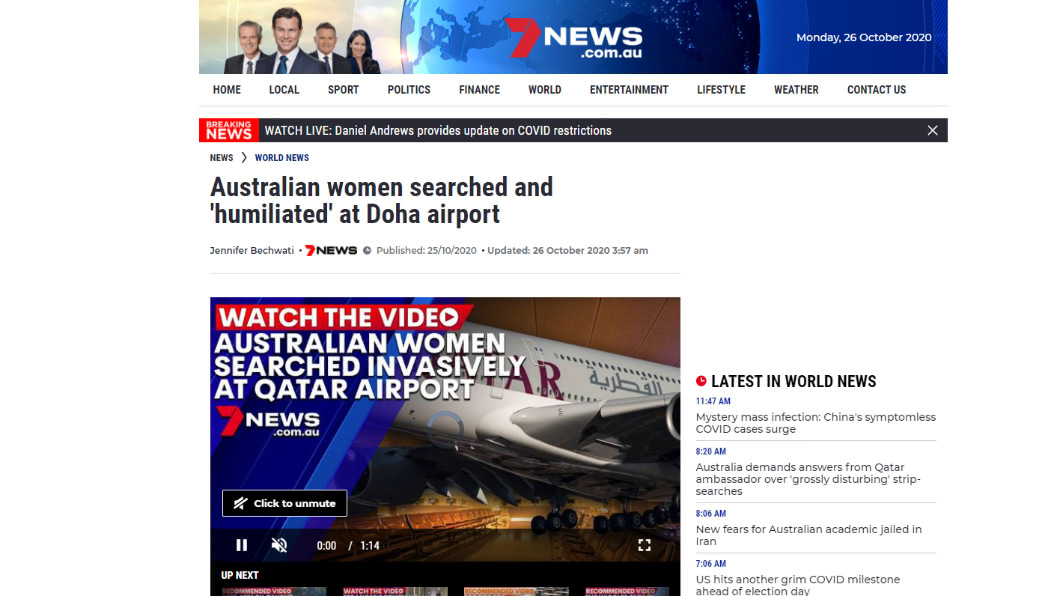Open 'New fears for Australian academic jailed in Iran'

pyautogui.click(x=809, y=535)
